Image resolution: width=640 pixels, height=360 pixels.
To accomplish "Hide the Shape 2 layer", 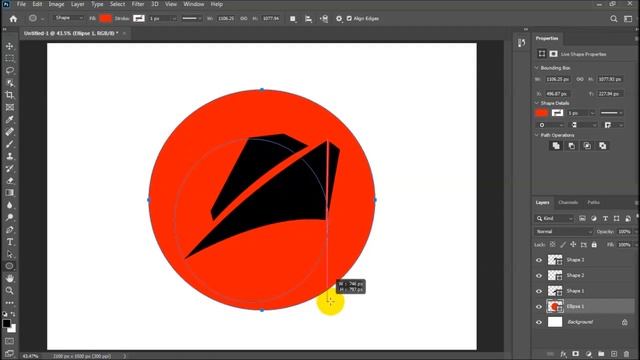I will point(539,276).
